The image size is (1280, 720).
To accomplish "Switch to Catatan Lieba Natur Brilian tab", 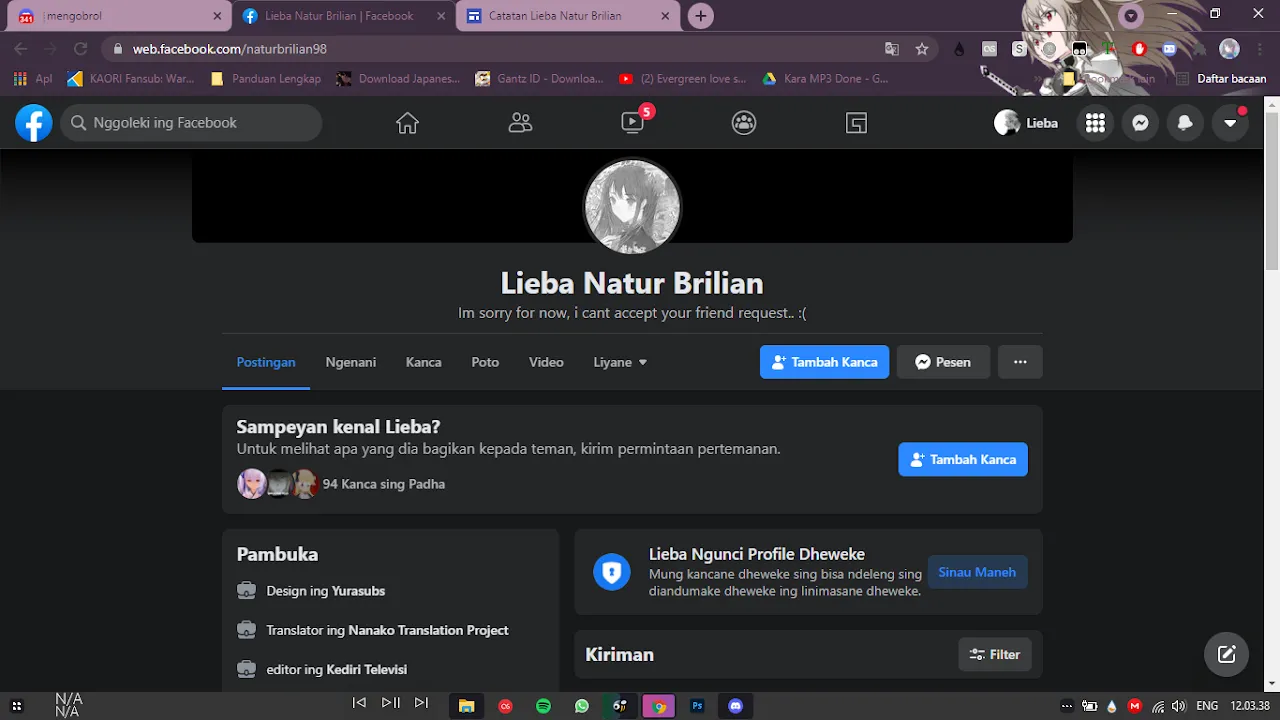I will click(x=570, y=16).
